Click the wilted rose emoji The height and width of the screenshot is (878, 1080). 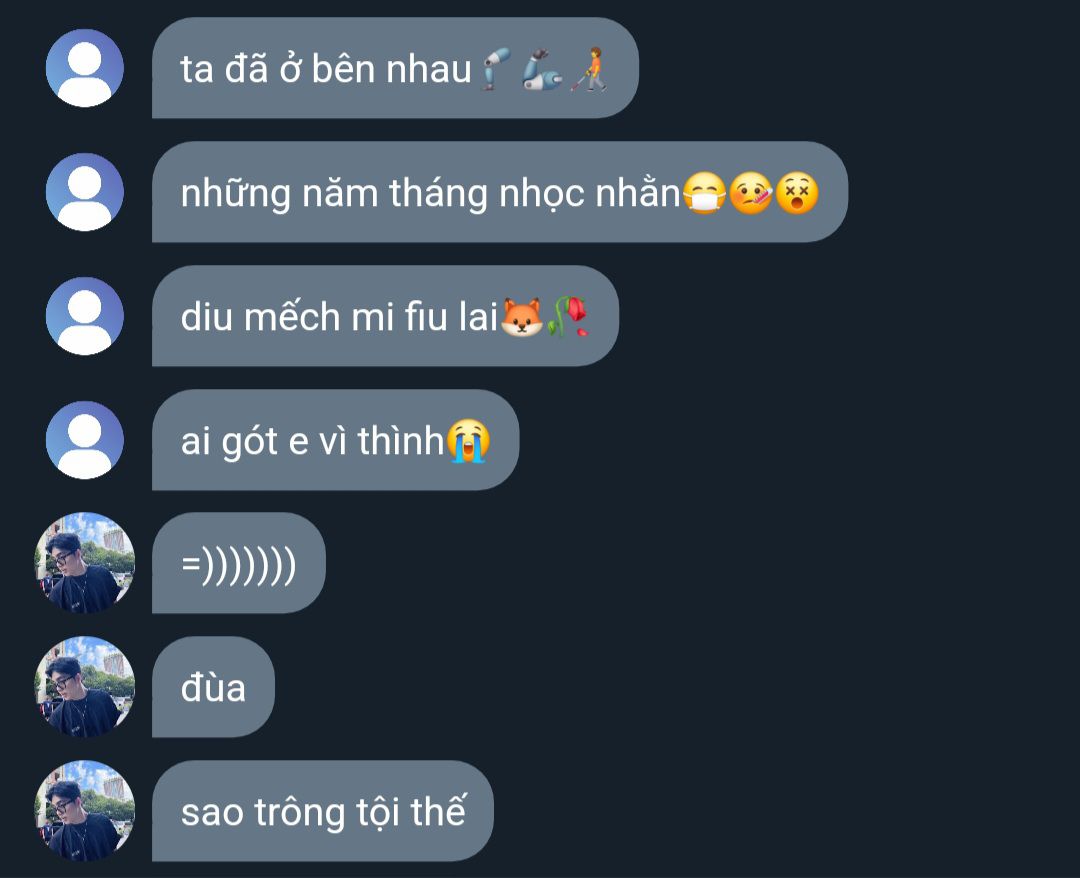568,317
